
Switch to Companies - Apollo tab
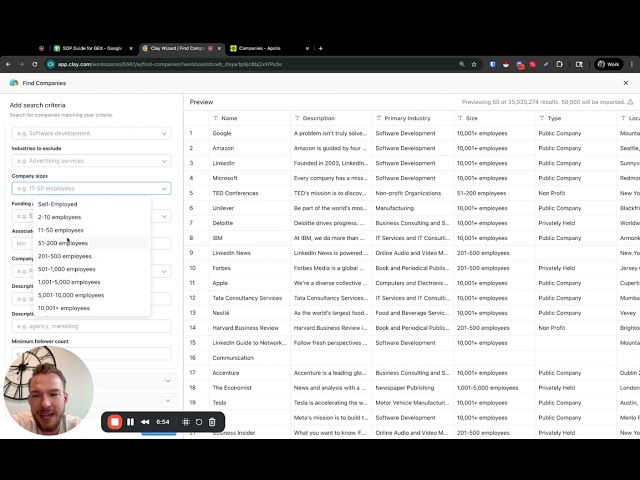tap(260, 48)
